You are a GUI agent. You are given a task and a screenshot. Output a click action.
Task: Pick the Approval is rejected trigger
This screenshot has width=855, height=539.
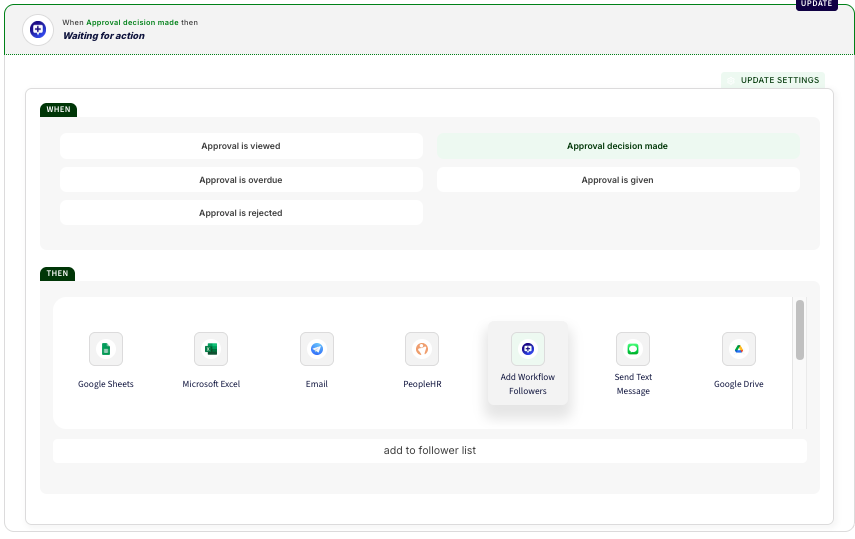241,213
